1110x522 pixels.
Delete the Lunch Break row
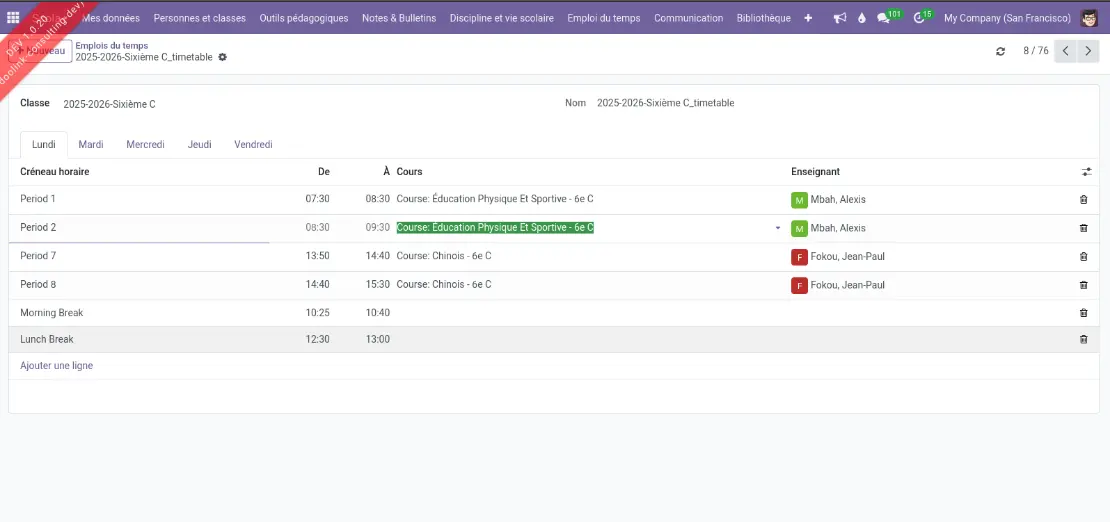pos(1083,340)
